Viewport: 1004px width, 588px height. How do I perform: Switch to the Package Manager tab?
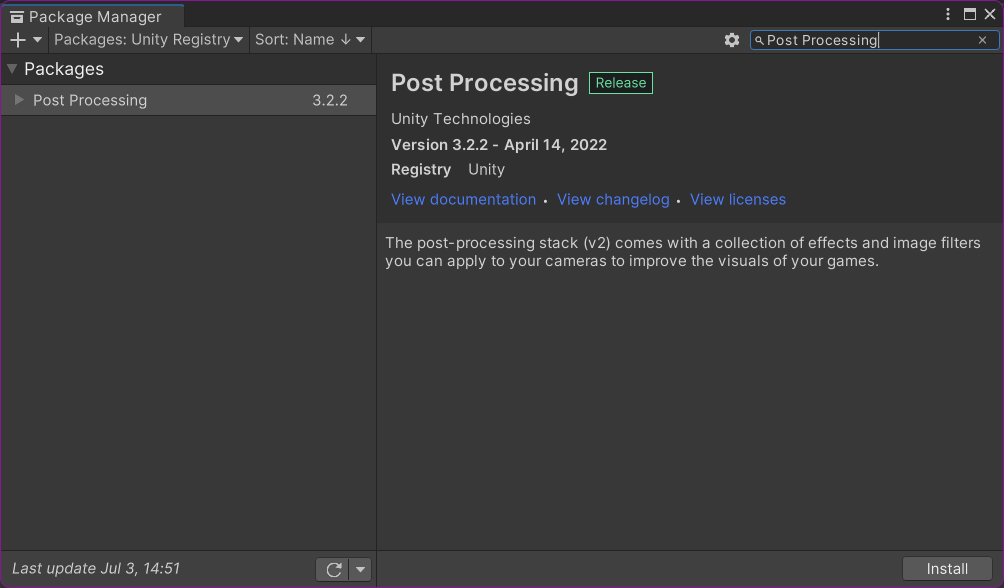coord(90,16)
